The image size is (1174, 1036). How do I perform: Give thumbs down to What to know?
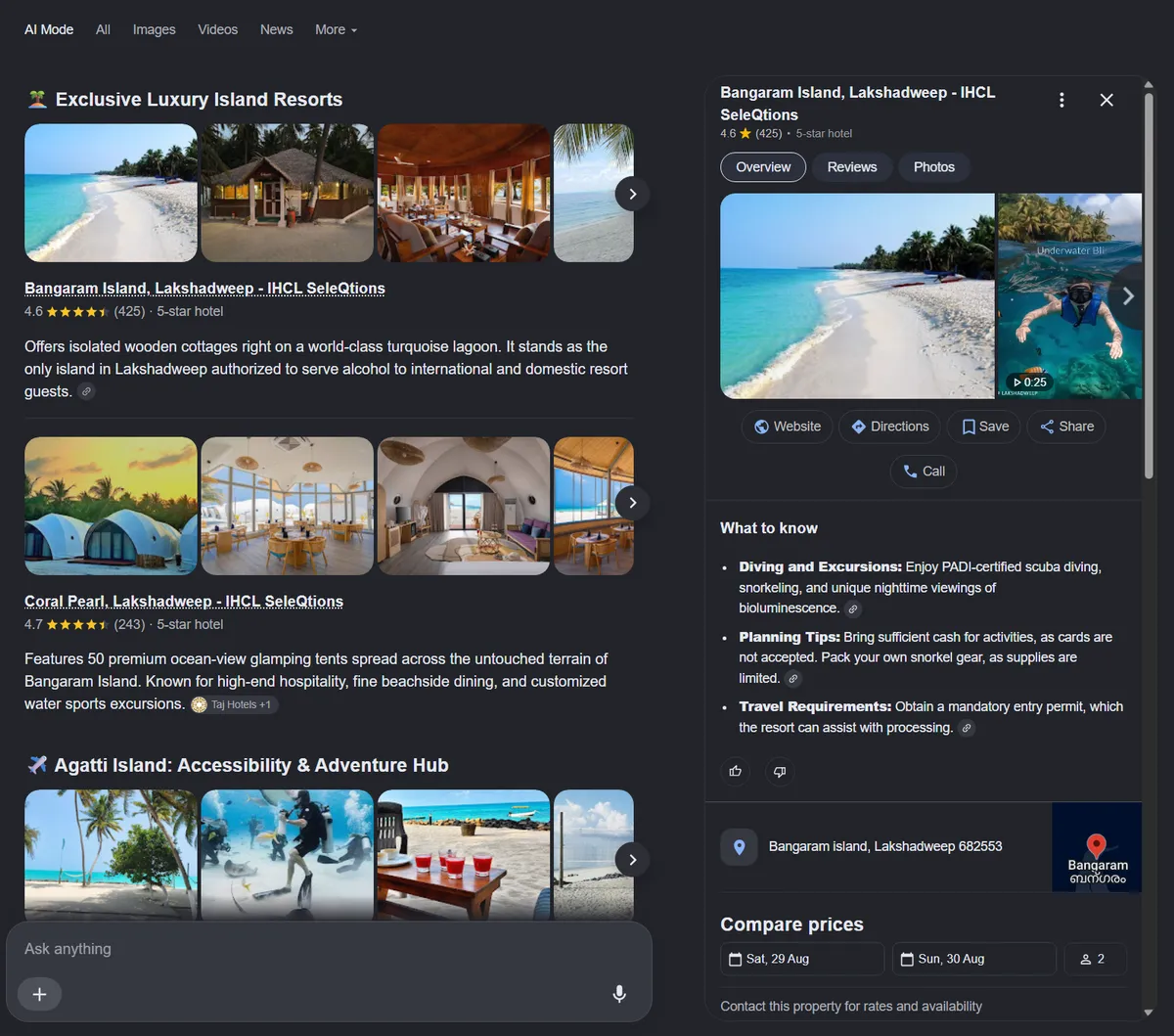point(780,771)
